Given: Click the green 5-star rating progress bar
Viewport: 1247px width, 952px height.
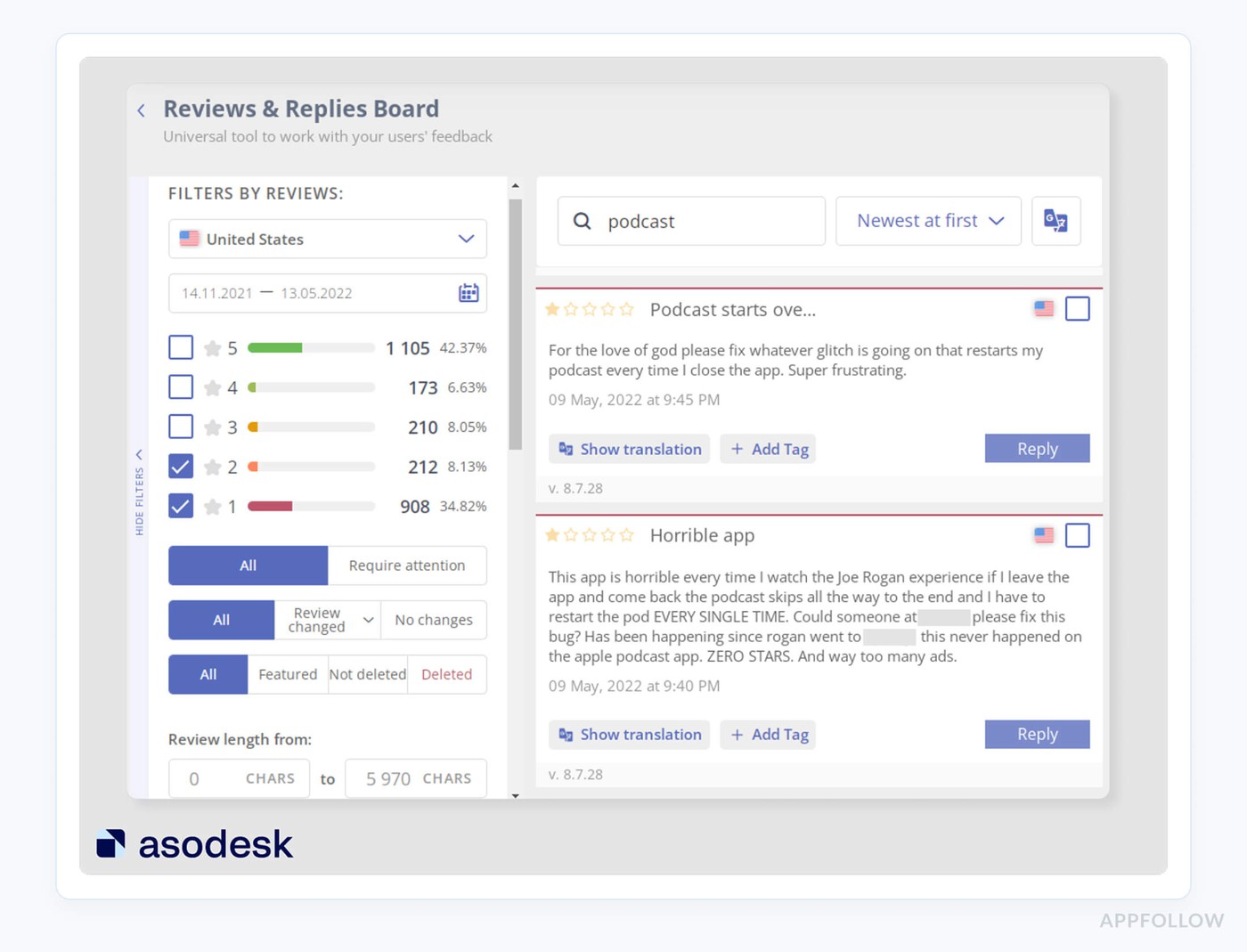Looking at the screenshot, I should [x=276, y=347].
